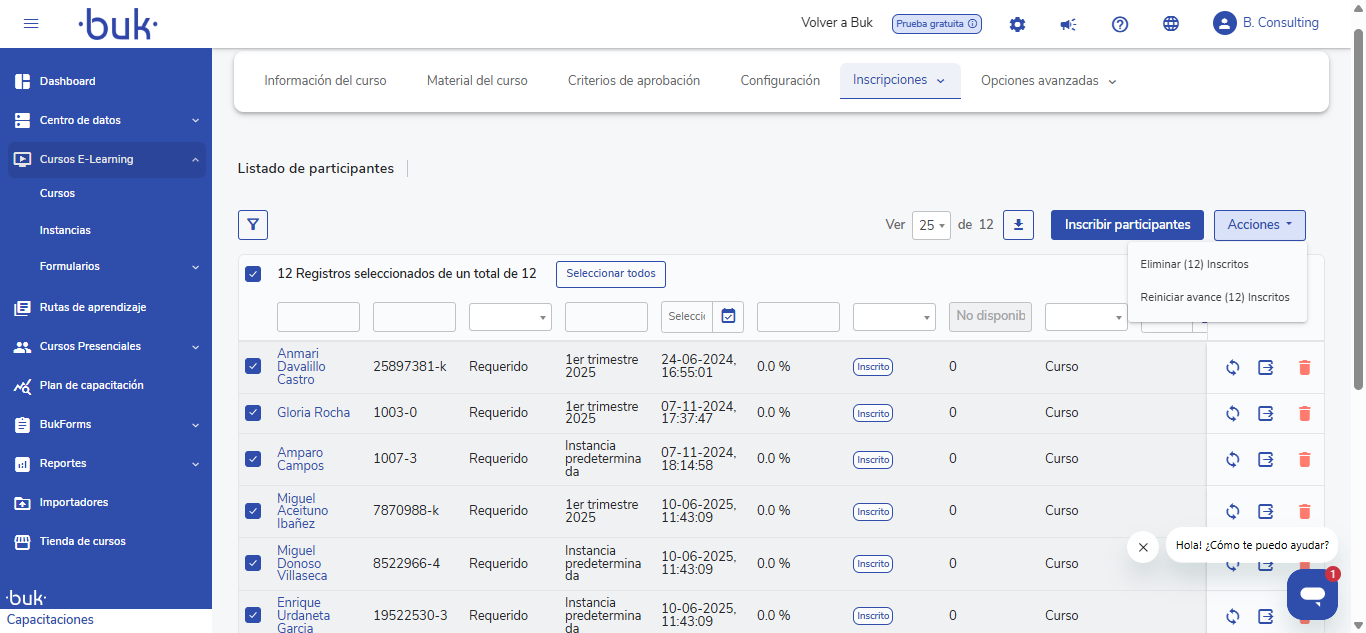Click the filter funnel icon
The image size is (1366, 633).
click(253, 225)
